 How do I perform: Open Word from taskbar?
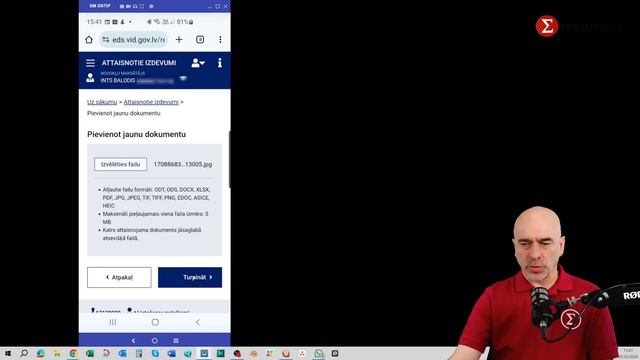click(171, 353)
